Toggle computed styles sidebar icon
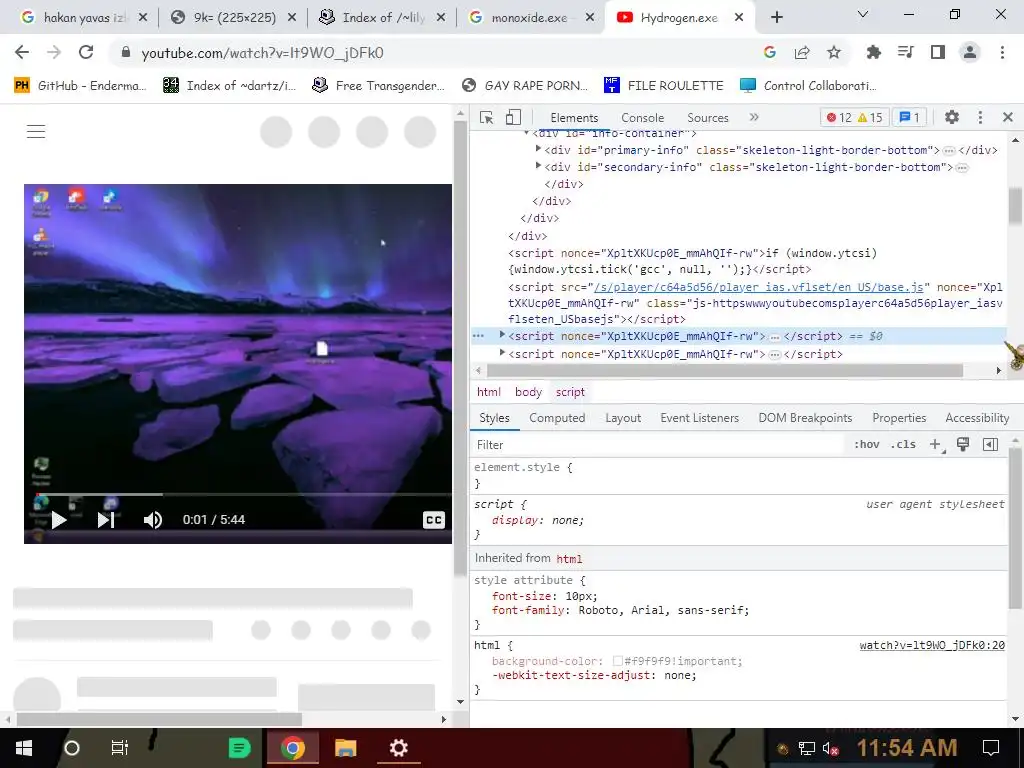1024x768 pixels. click(x=990, y=445)
